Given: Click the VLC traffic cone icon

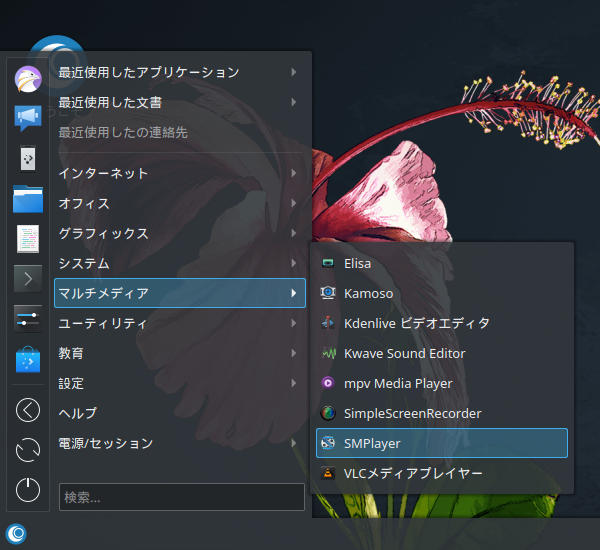Looking at the screenshot, I should pyautogui.click(x=328, y=473).
